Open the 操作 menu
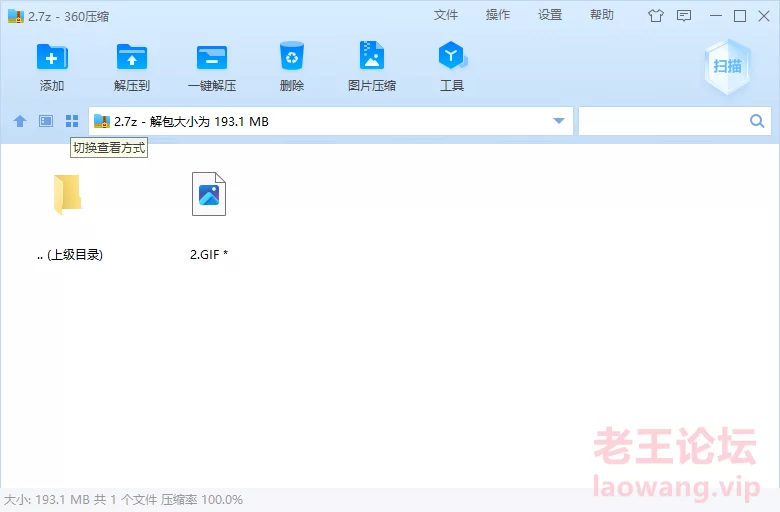Screen dimensions: 780x512 (498, 15)
